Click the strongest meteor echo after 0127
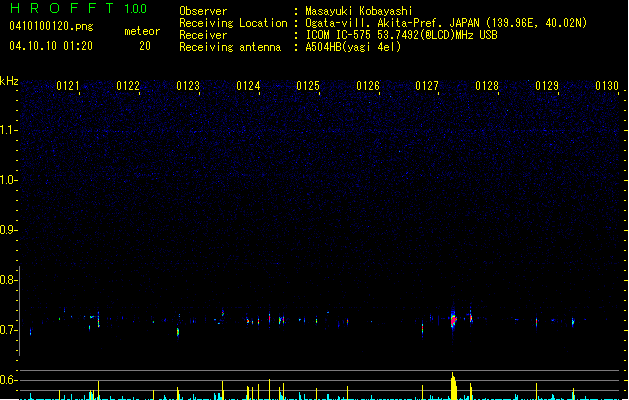The width and height of the screenshot is (629, 400). click(453, 320)
